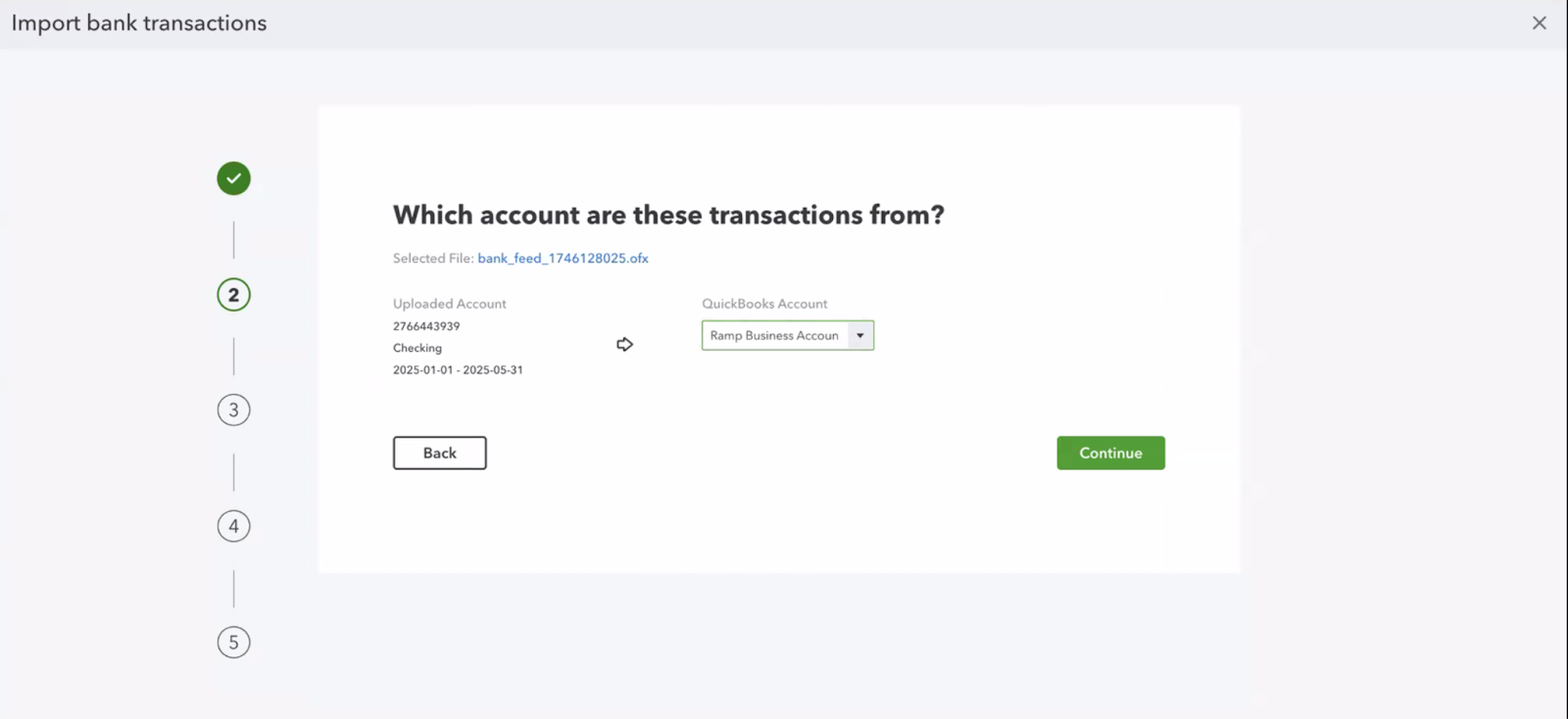The image size is (1568, 719).
Task: Click the uploaded account number 2766443939
Action: point(426,326)
